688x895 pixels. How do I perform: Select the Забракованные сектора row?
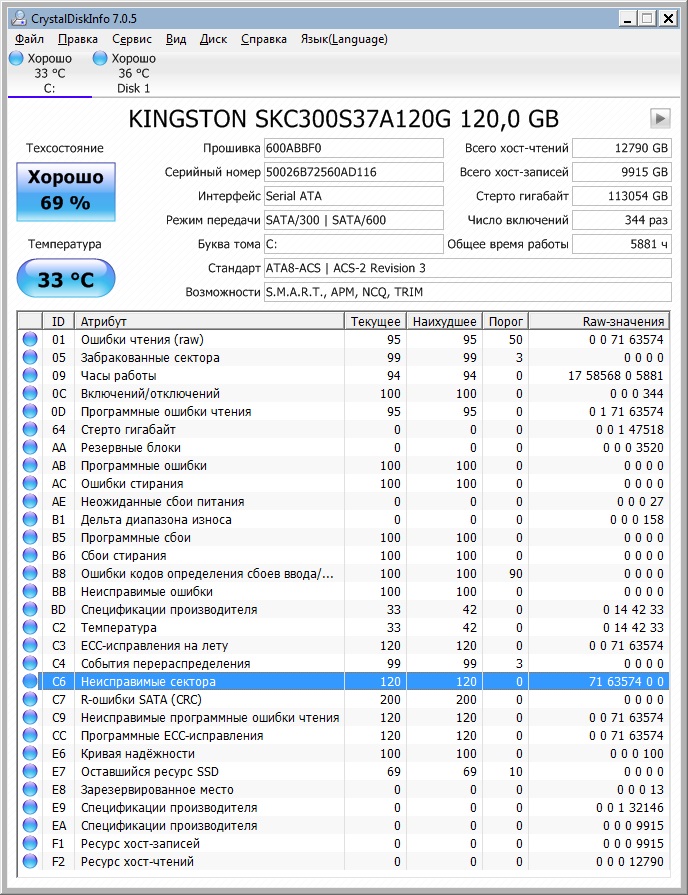tap(343, 357)
